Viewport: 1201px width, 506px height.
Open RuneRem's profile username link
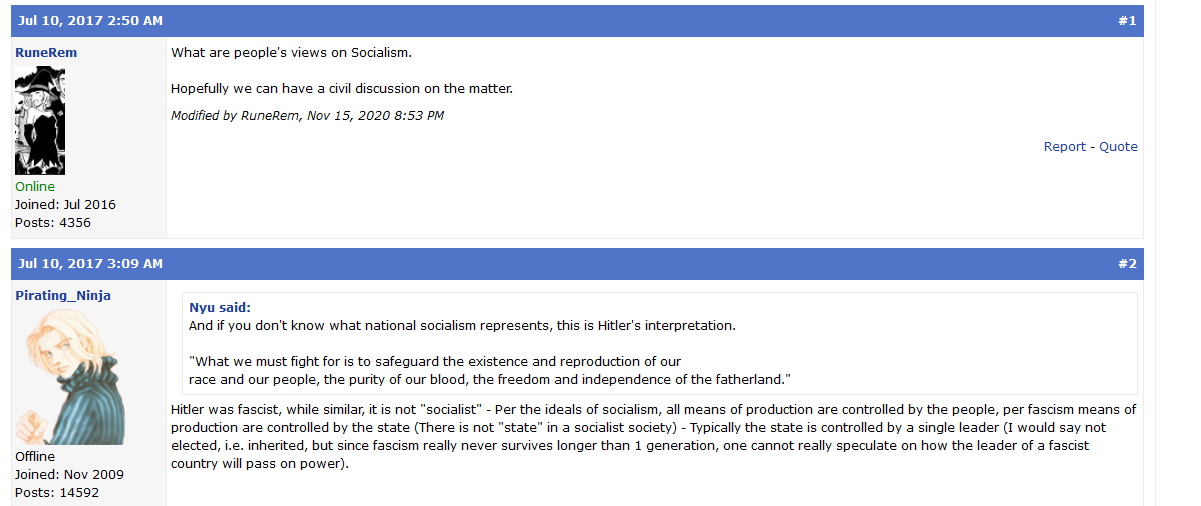pyautogui.click(x=46, y=52)
